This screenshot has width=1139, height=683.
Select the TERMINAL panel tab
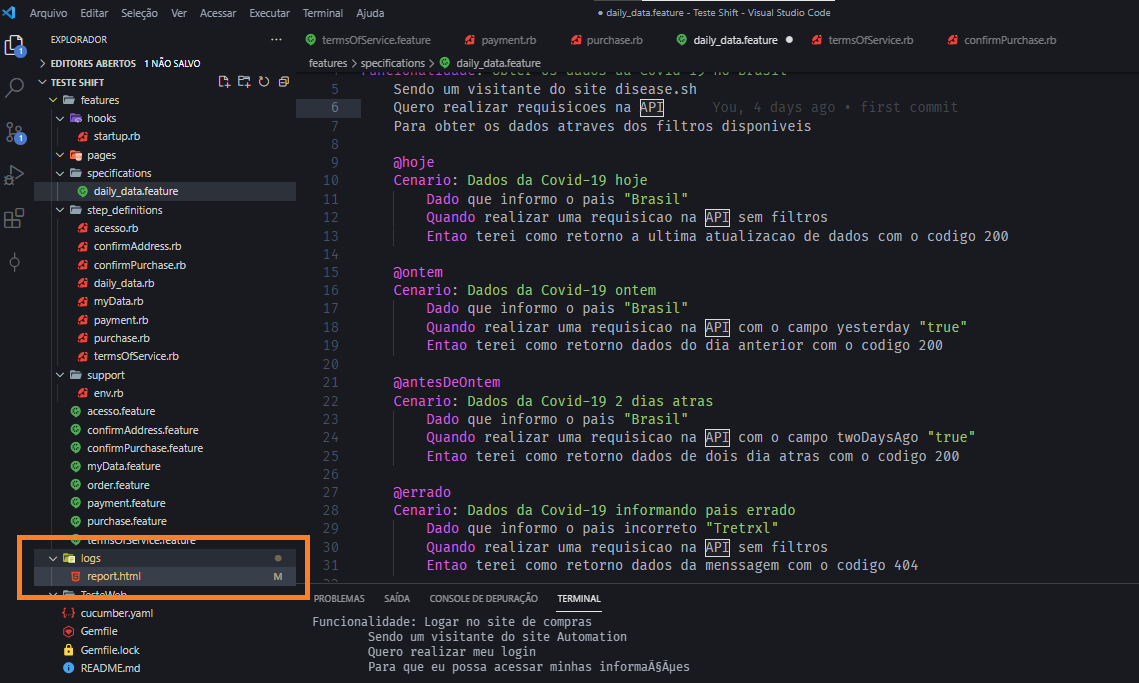[x=579, y=599]
